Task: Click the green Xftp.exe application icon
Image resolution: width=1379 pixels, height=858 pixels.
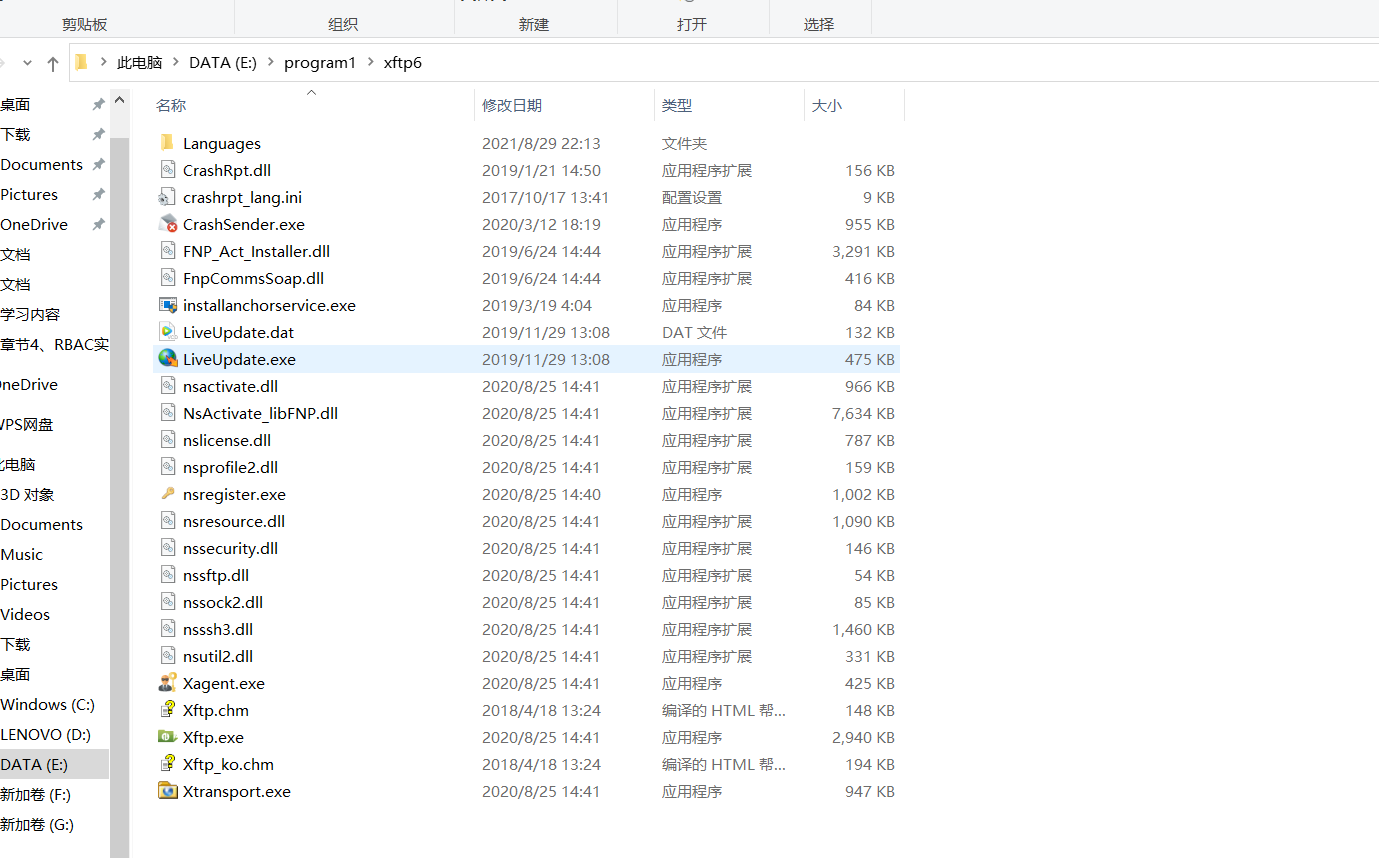Action: point(167,737)
